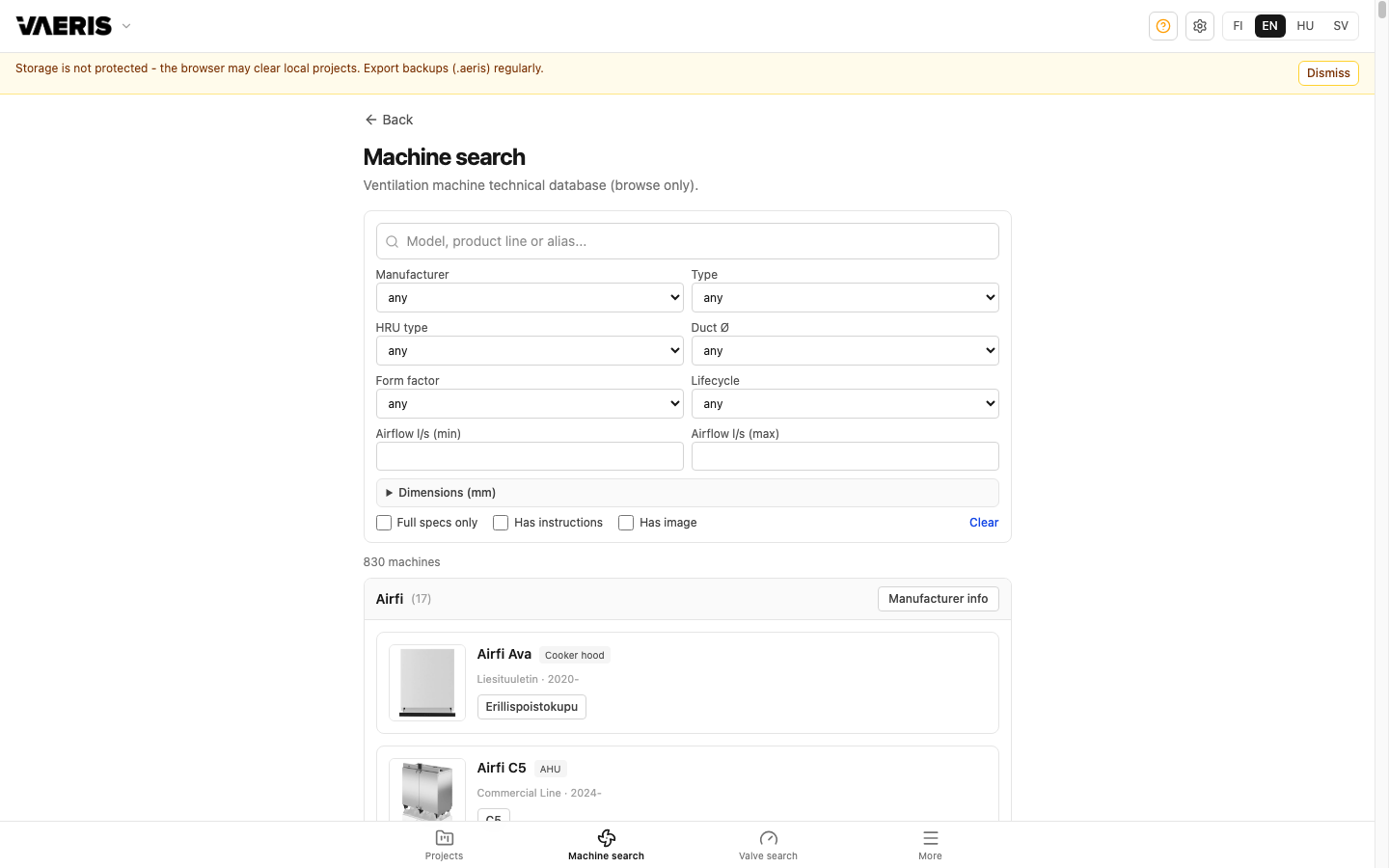Focus the model search input field
The image size is (1389, 868).
pos(688,241)
